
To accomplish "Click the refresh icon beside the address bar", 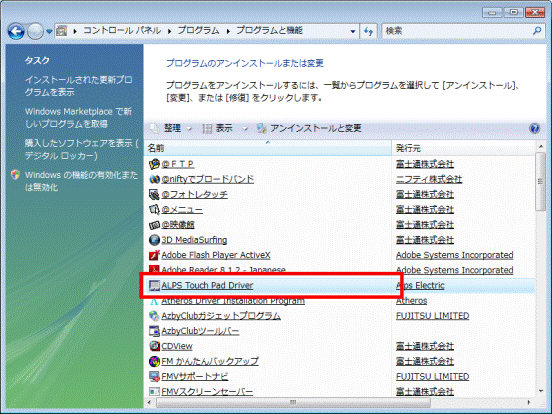I will 368,31.
